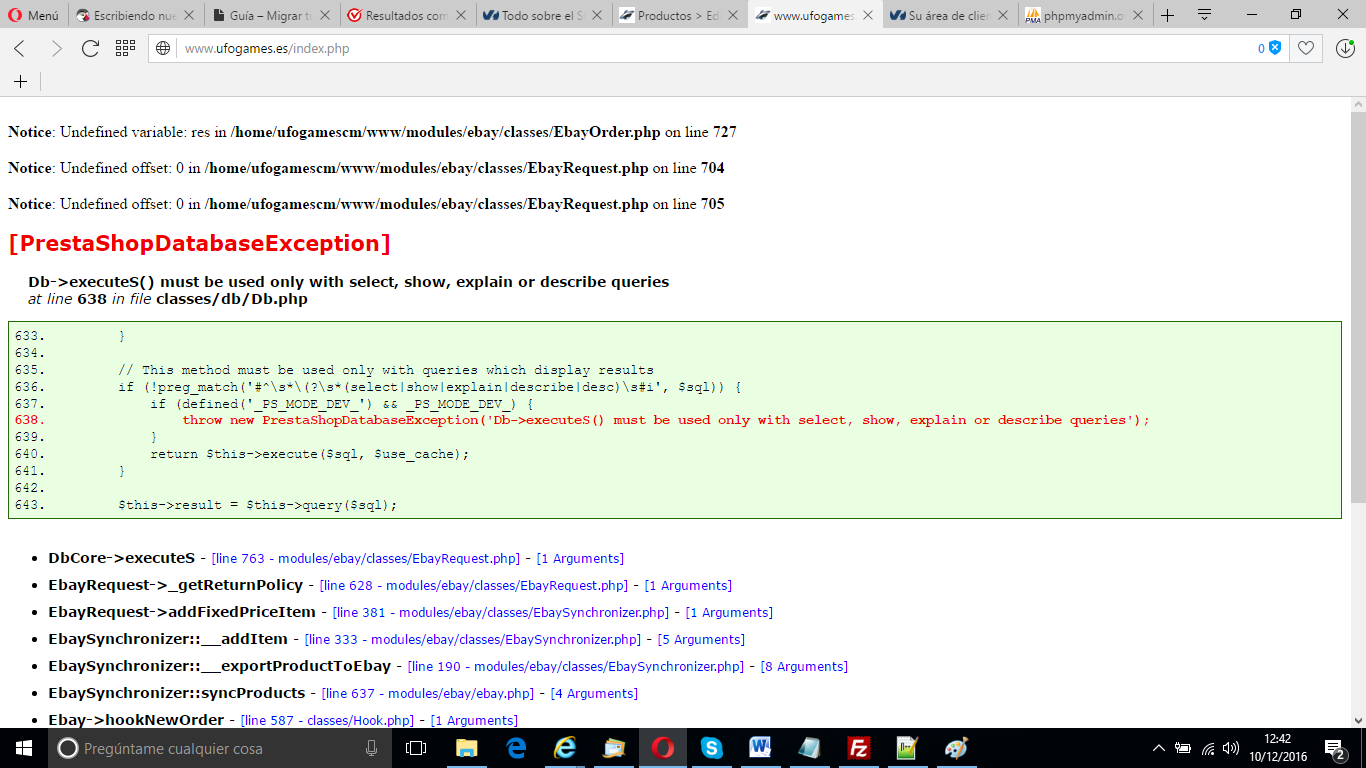Expand '1 Arguments' for EbayRequest->_getReturnPolicy
The height and width of the screenshot is (768, 1366).
click(x=688, y=586)
